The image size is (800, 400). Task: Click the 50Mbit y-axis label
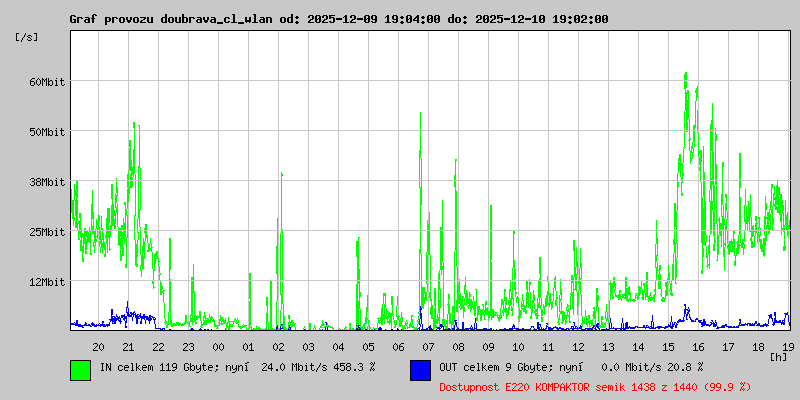tap(46, 132)
